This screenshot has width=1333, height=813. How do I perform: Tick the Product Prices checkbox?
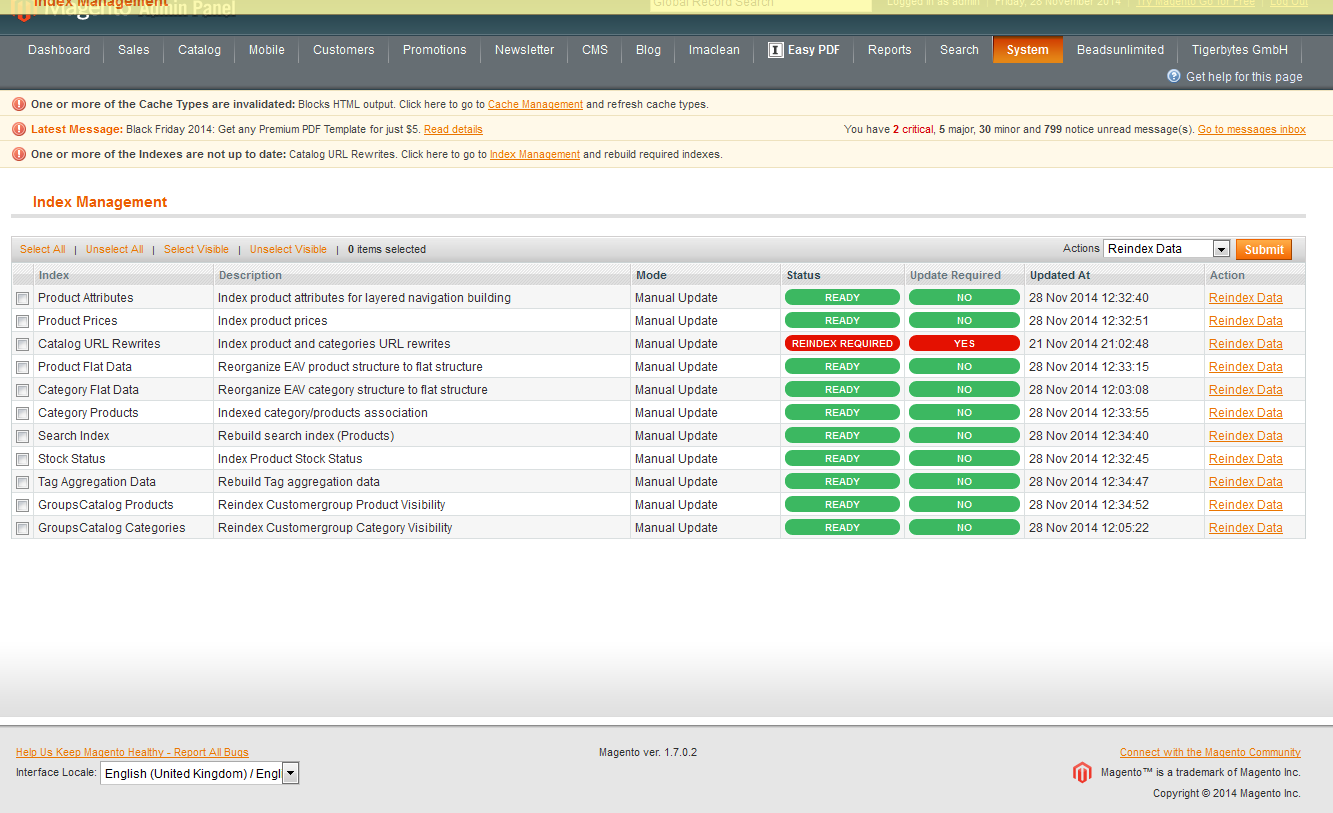point(22,321)
